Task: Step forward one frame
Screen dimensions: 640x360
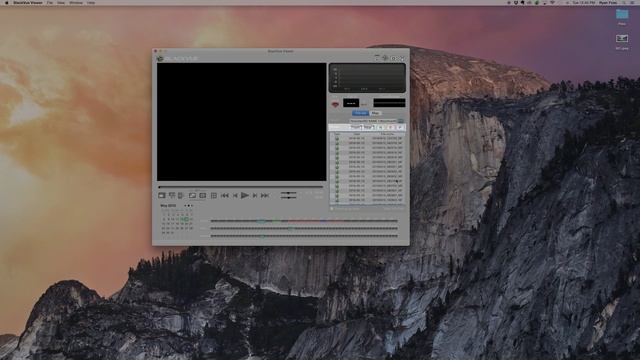Action: click(255, 196)
